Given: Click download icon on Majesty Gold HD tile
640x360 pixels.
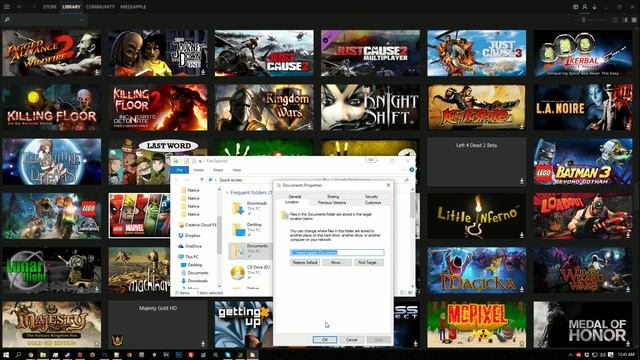Looking at the screenshot, I should point(203,343).
